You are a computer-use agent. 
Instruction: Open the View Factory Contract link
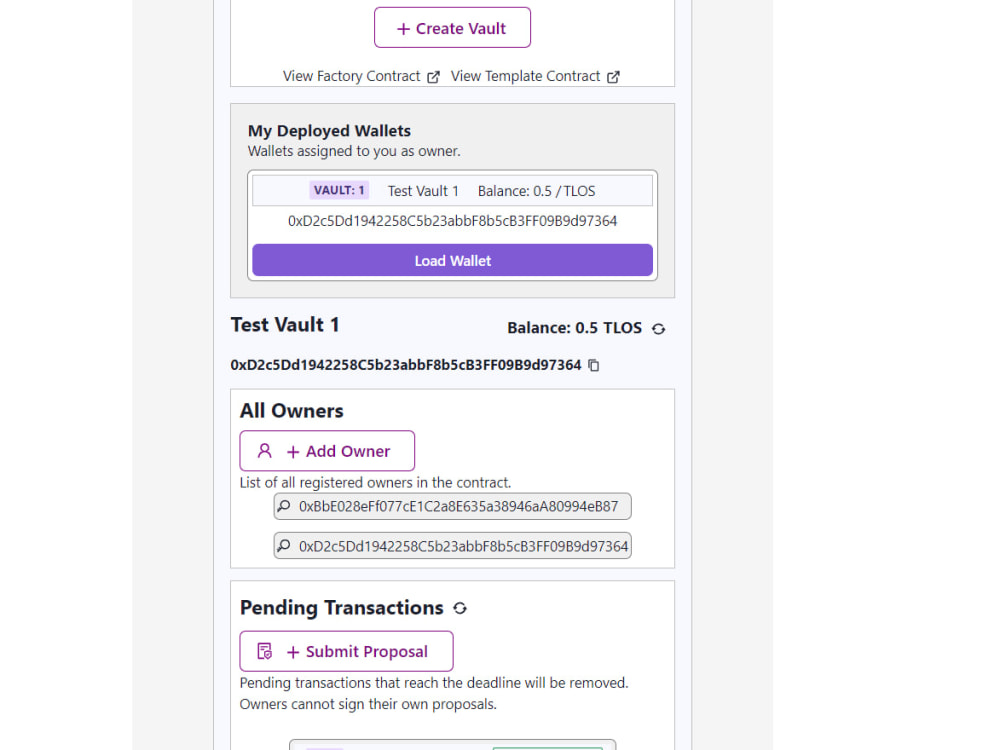pos(351,76)
